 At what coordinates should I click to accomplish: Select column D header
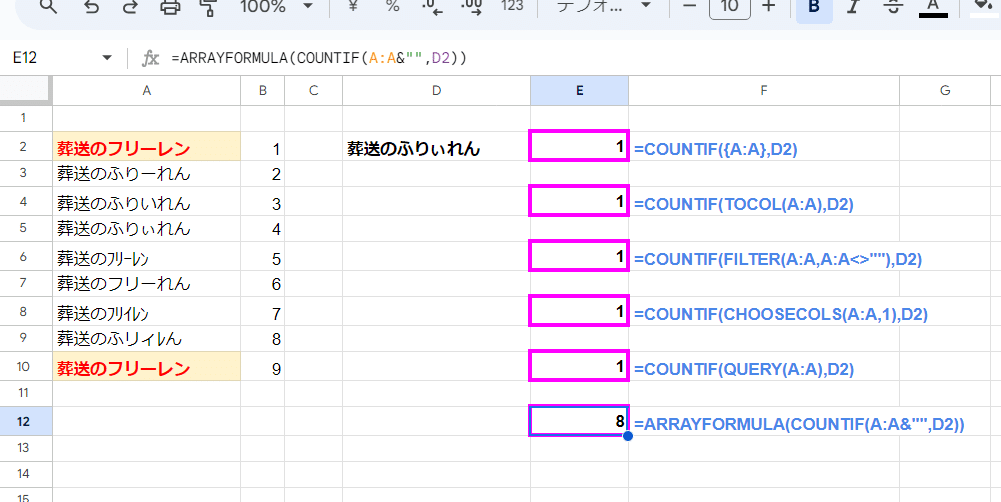click(436, 91)
